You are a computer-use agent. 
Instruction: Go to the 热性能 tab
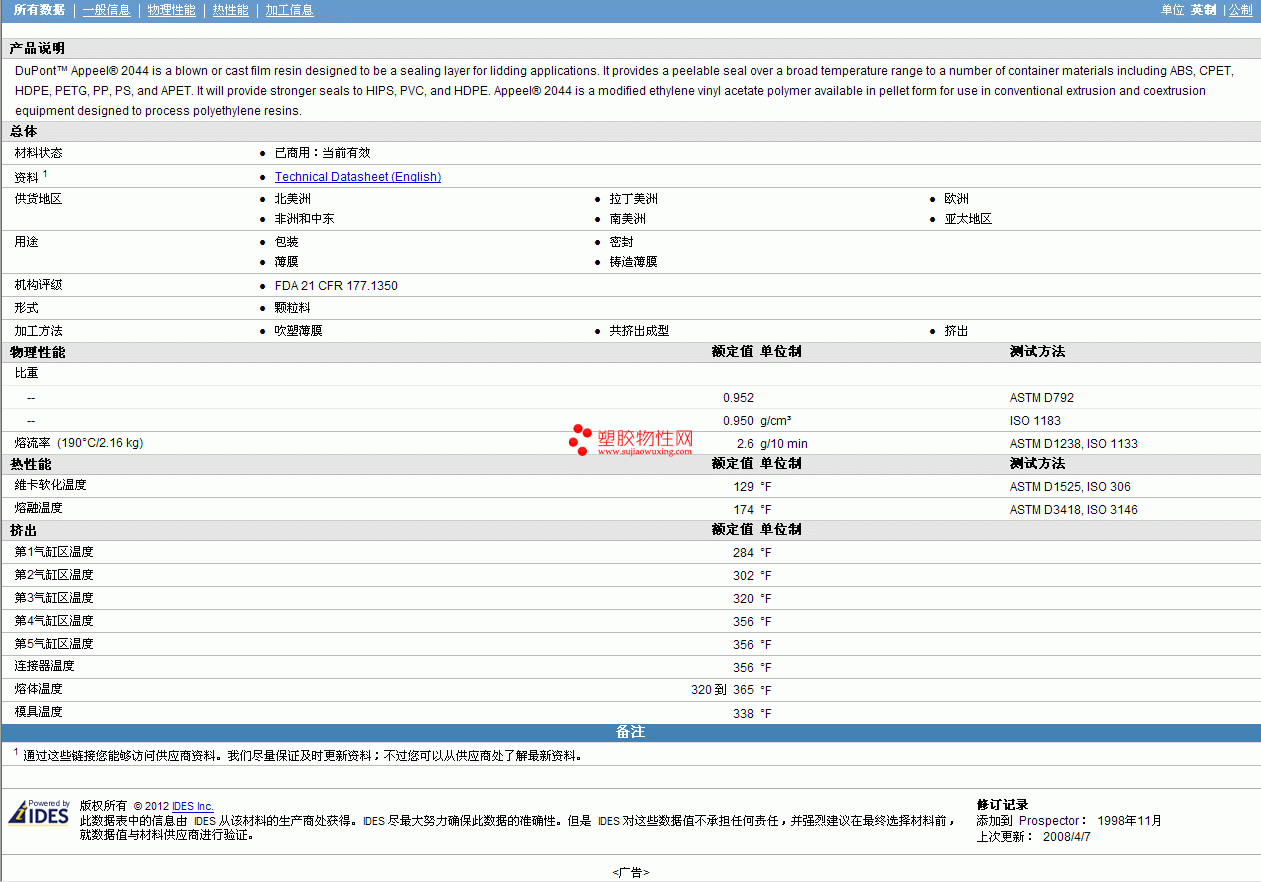point(230,10)
